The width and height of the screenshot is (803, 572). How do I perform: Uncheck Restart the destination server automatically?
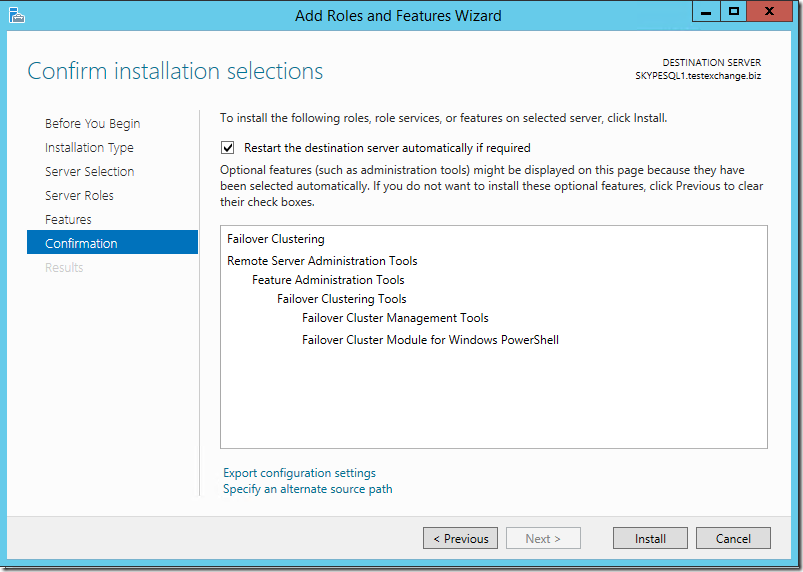(228, 148)
